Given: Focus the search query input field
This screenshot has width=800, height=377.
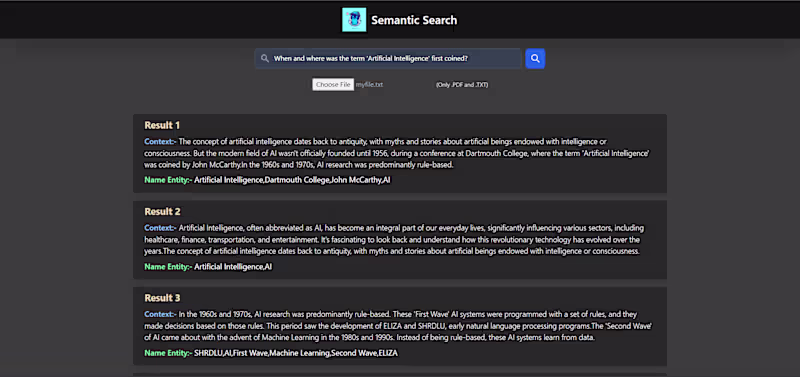Looking at the screenshot, I should pos(388,59).
